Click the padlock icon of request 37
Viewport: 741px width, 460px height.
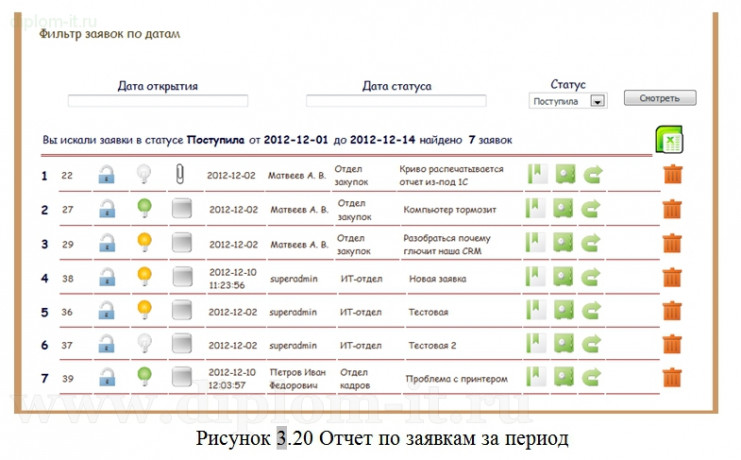tap(106, 344)
